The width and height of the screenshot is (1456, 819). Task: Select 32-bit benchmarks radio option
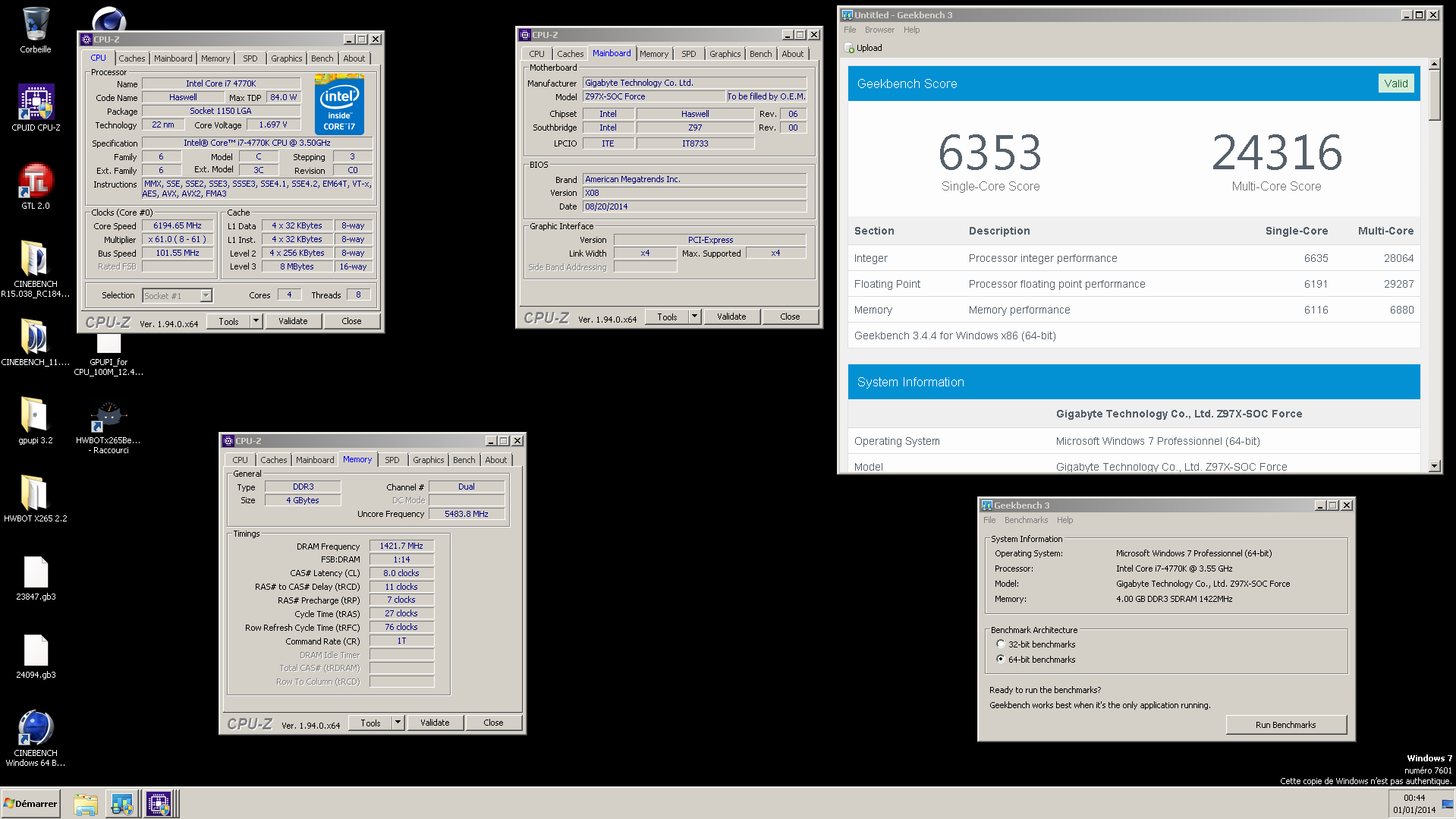(1000, 644)
